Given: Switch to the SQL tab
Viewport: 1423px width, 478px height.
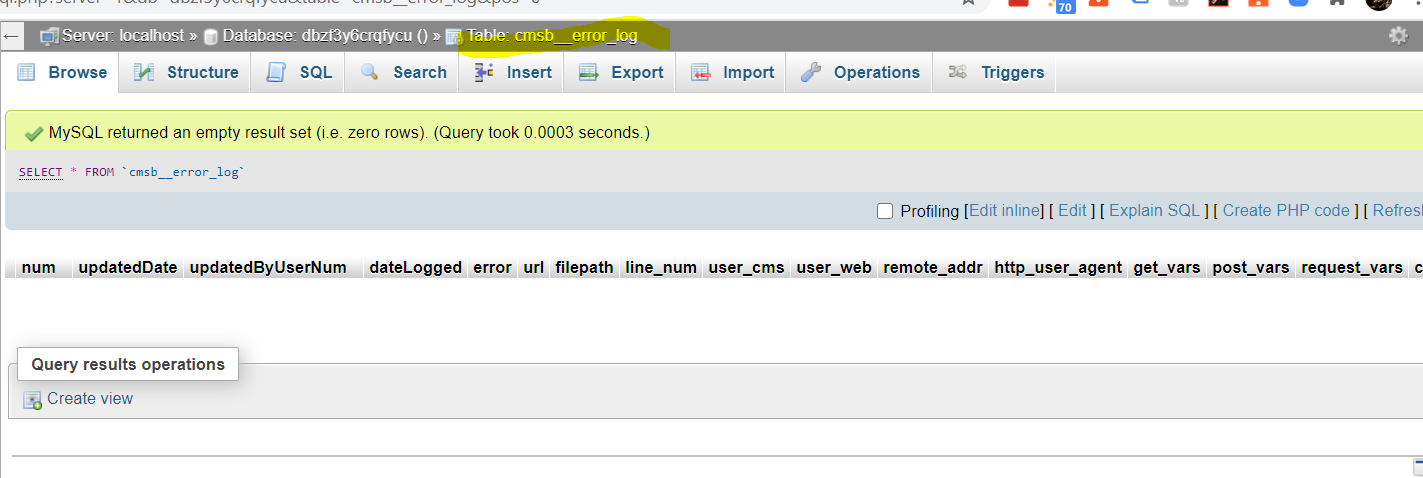Looking at the screenshot, I should click(299, 72).
